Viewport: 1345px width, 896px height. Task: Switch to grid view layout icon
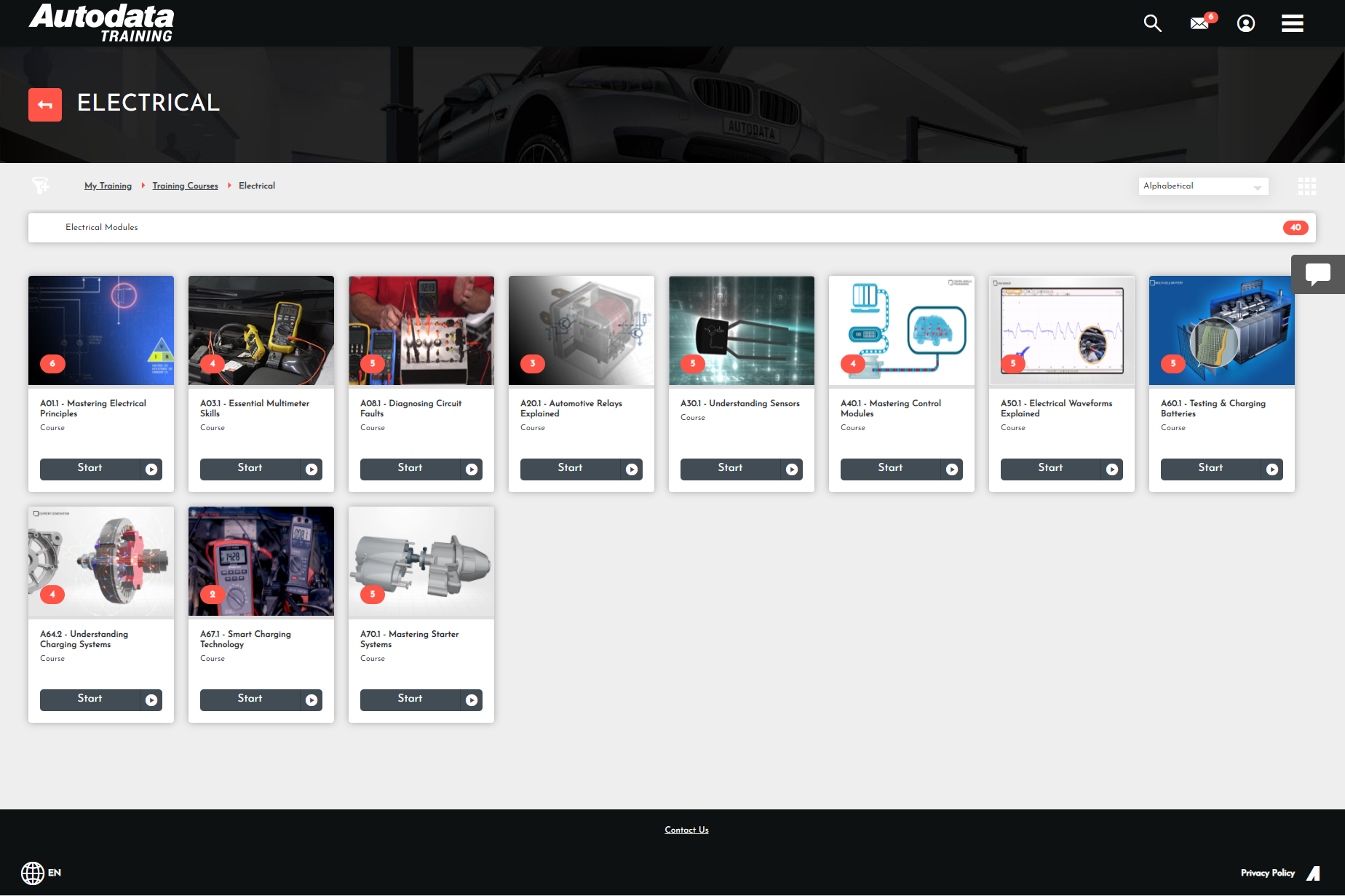tap(1307, 186)
